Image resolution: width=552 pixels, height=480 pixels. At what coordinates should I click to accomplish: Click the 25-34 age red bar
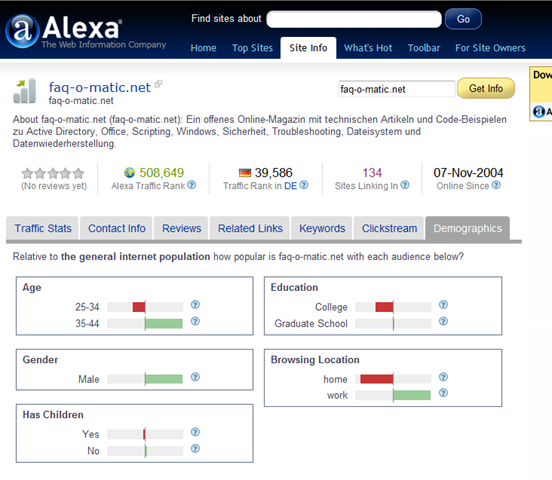[x=139, y=307]
